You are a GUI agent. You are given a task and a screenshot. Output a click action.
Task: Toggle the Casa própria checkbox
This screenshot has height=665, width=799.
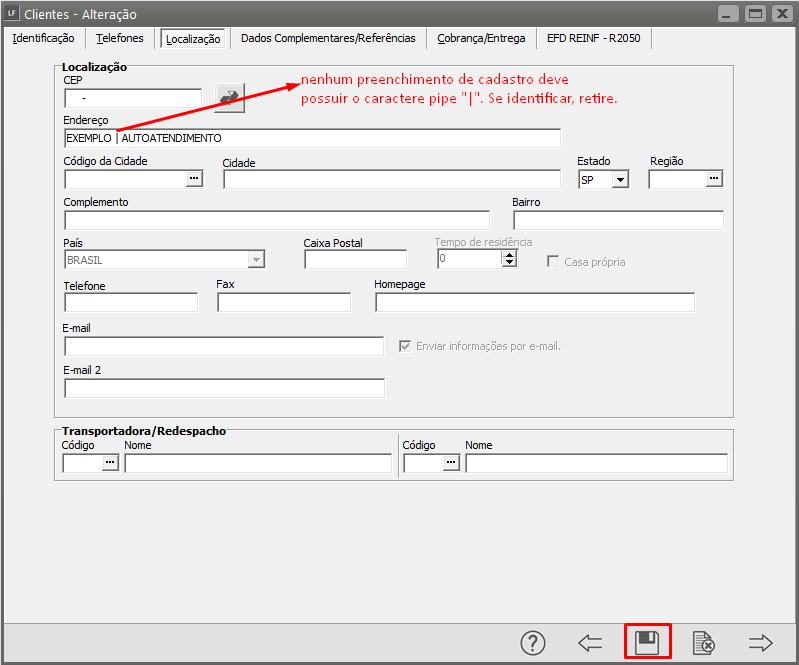[x=554, y=262]
